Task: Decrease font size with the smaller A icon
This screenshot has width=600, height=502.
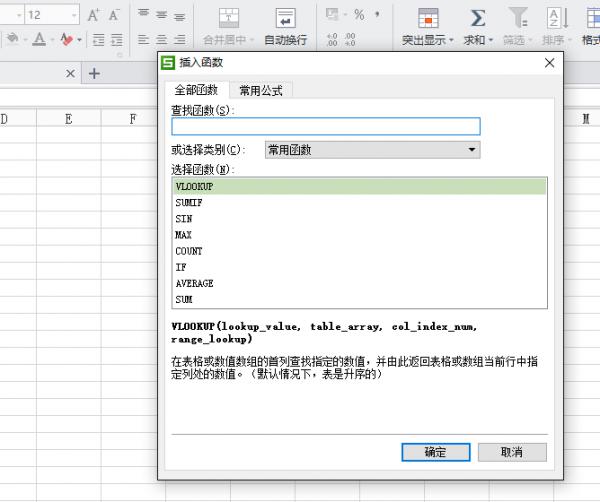Action: 114,15
